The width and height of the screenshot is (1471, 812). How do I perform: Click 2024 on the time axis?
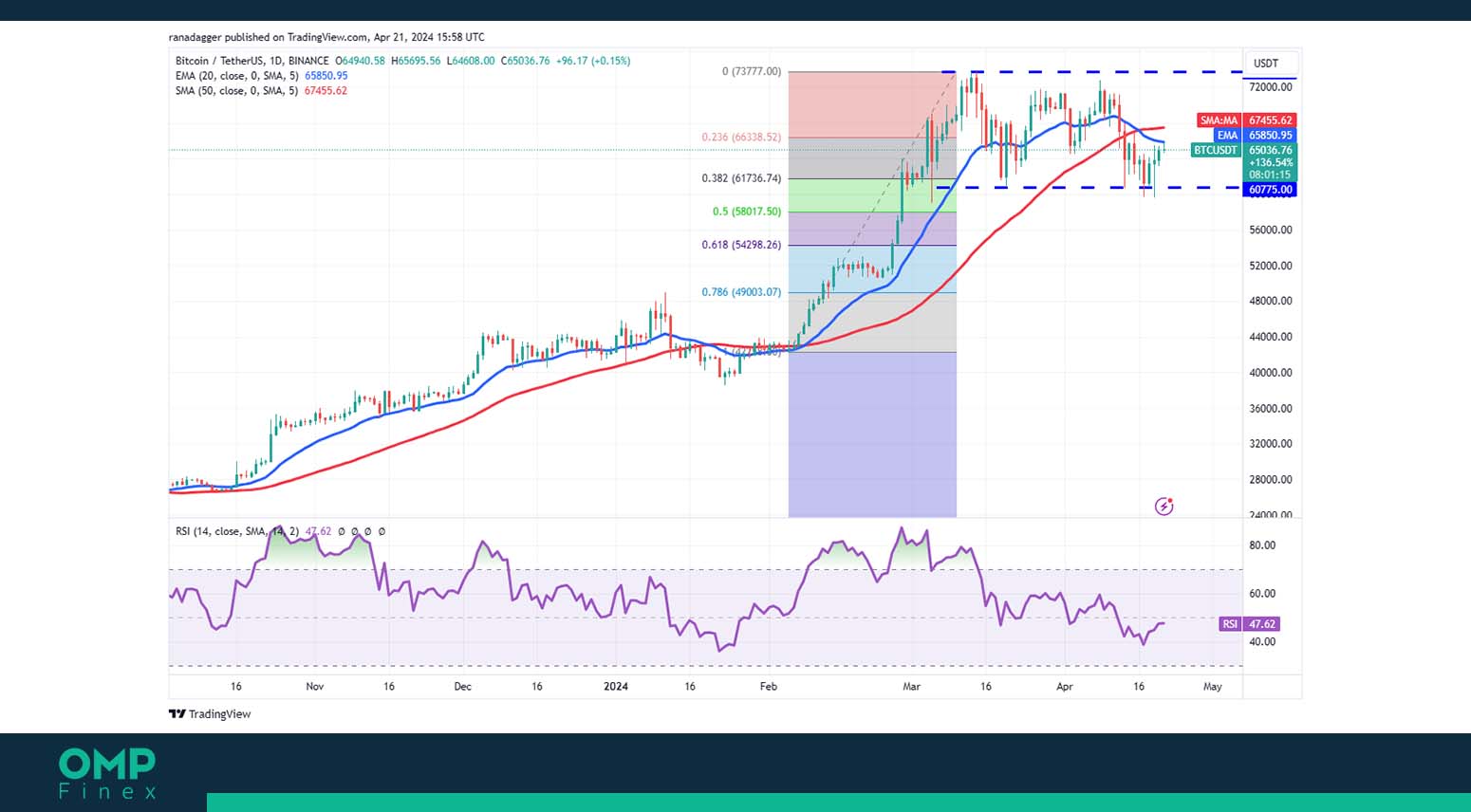click(x=616, y=687)
